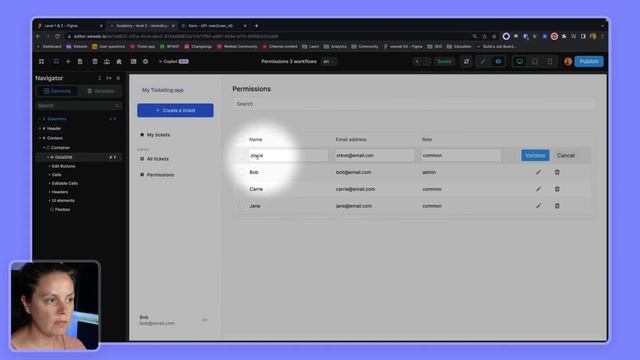Open the dashboard grid icon in editor toolbar
The width and height of the screenshot is (640, 360).
[x=41, y=61]
